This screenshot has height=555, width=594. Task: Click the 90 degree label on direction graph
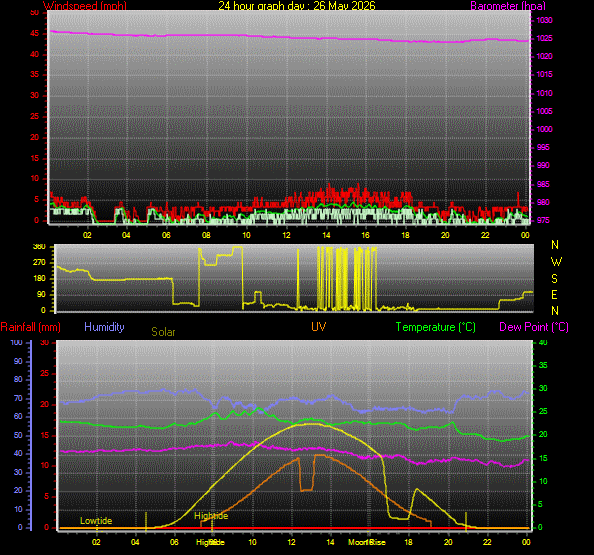(x=41, y=294)
